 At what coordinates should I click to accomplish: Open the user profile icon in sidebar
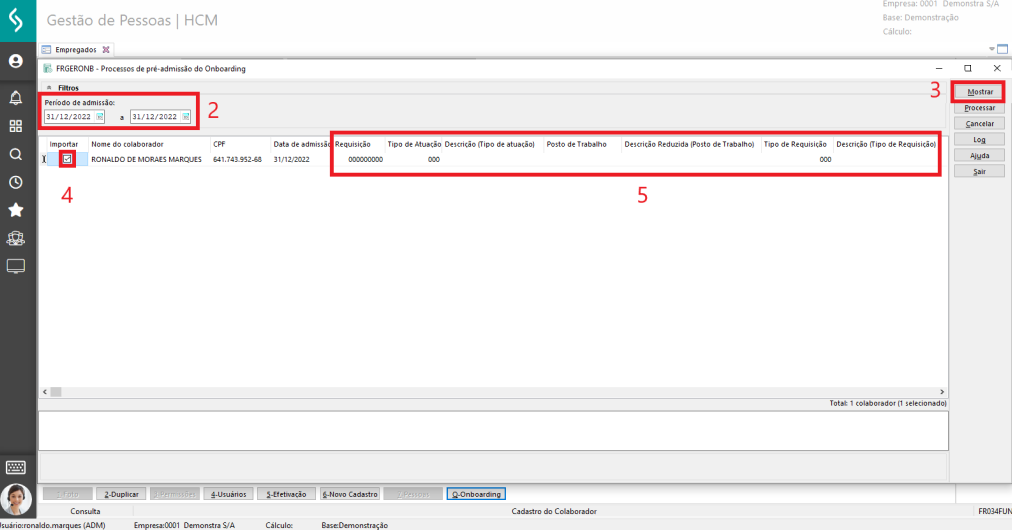[x=16, y=61]
